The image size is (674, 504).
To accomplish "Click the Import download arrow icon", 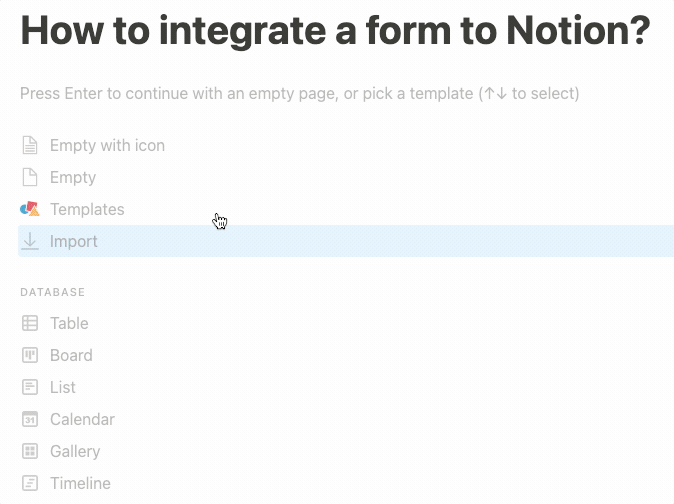I will 30,241.
